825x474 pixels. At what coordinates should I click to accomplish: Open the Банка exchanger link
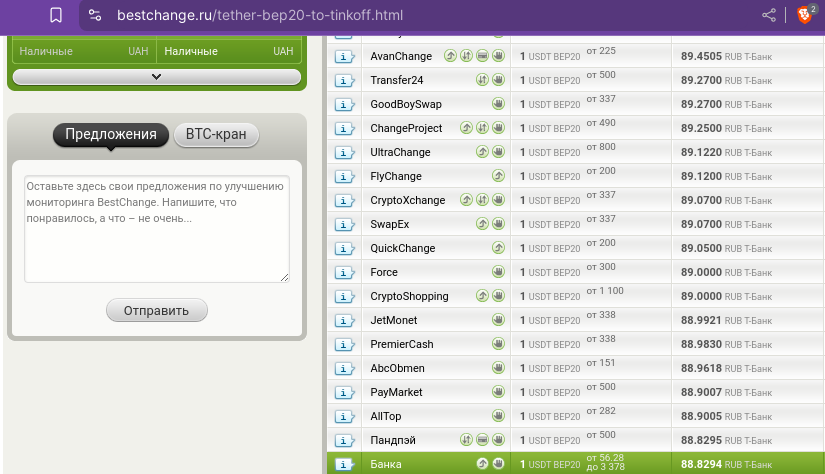pyautogui.click(x=386, y=465)
